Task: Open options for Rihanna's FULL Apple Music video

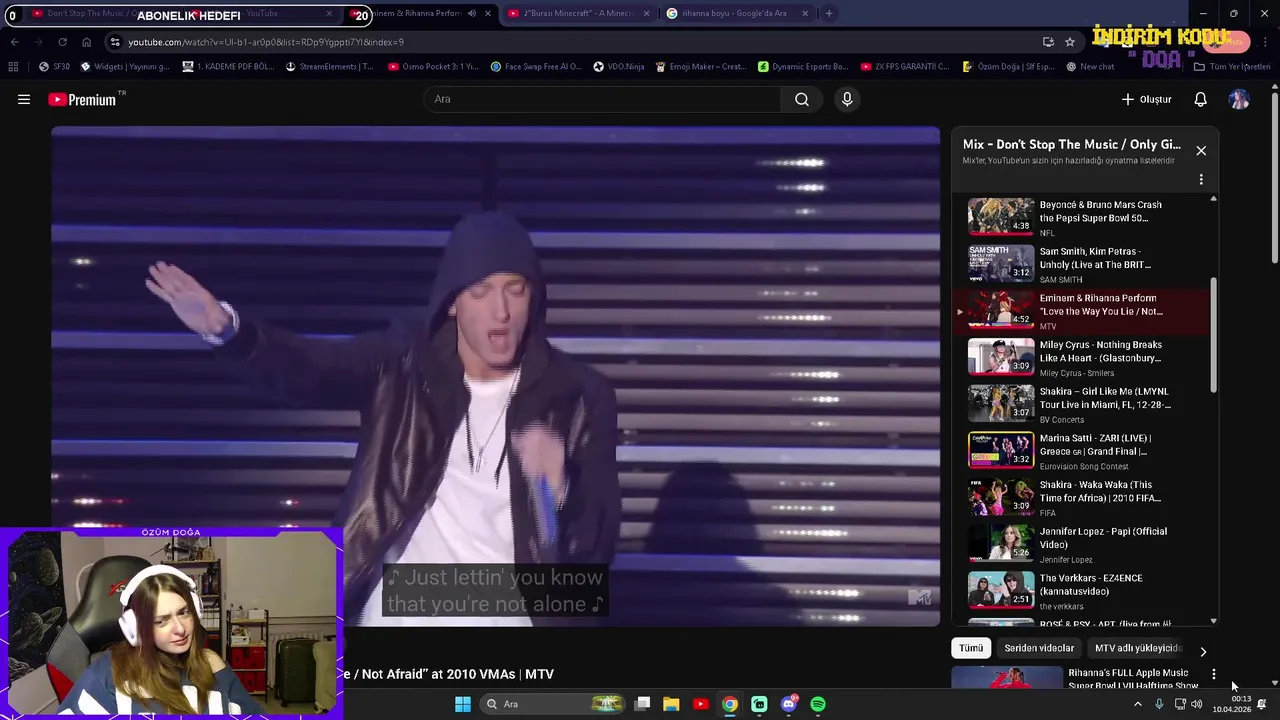Action: point(1214,674)
